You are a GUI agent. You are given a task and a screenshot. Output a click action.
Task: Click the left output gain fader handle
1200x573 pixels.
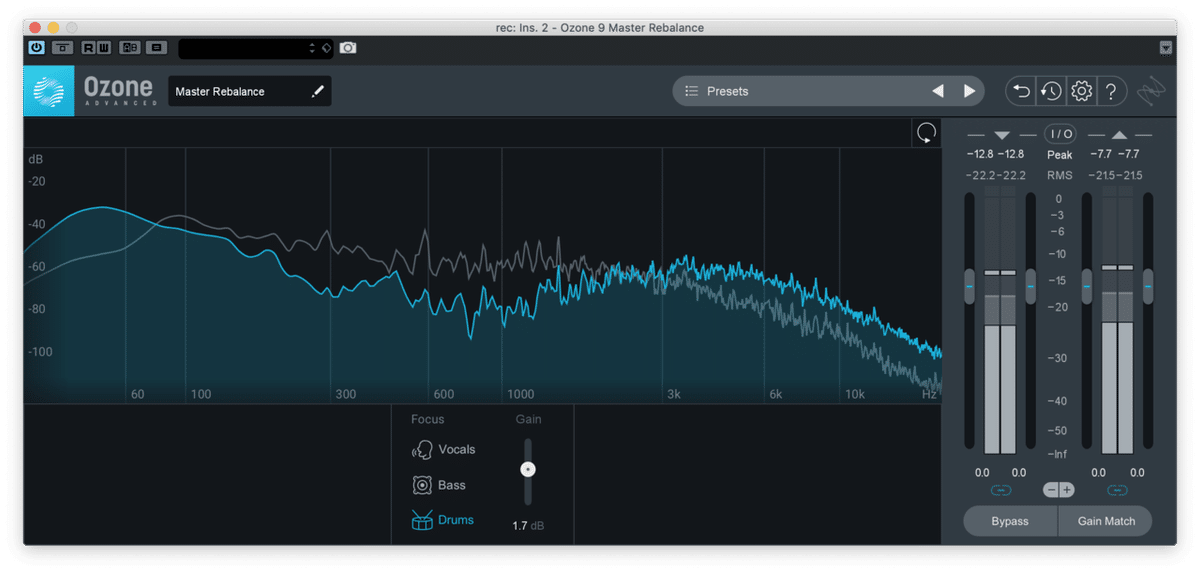point(1087,287)
